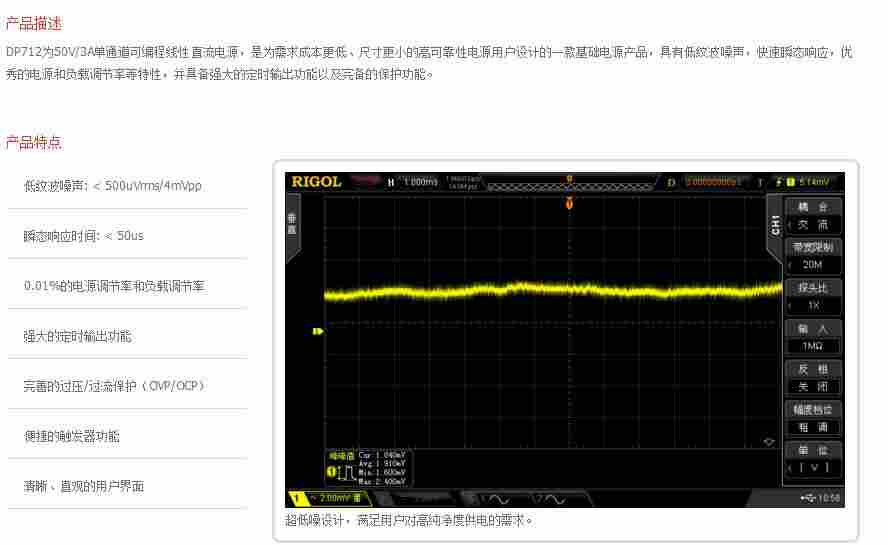Open the 探头比 1X probe ratio option
Screen dimensions: 888x545
click(x=813, y=297)
